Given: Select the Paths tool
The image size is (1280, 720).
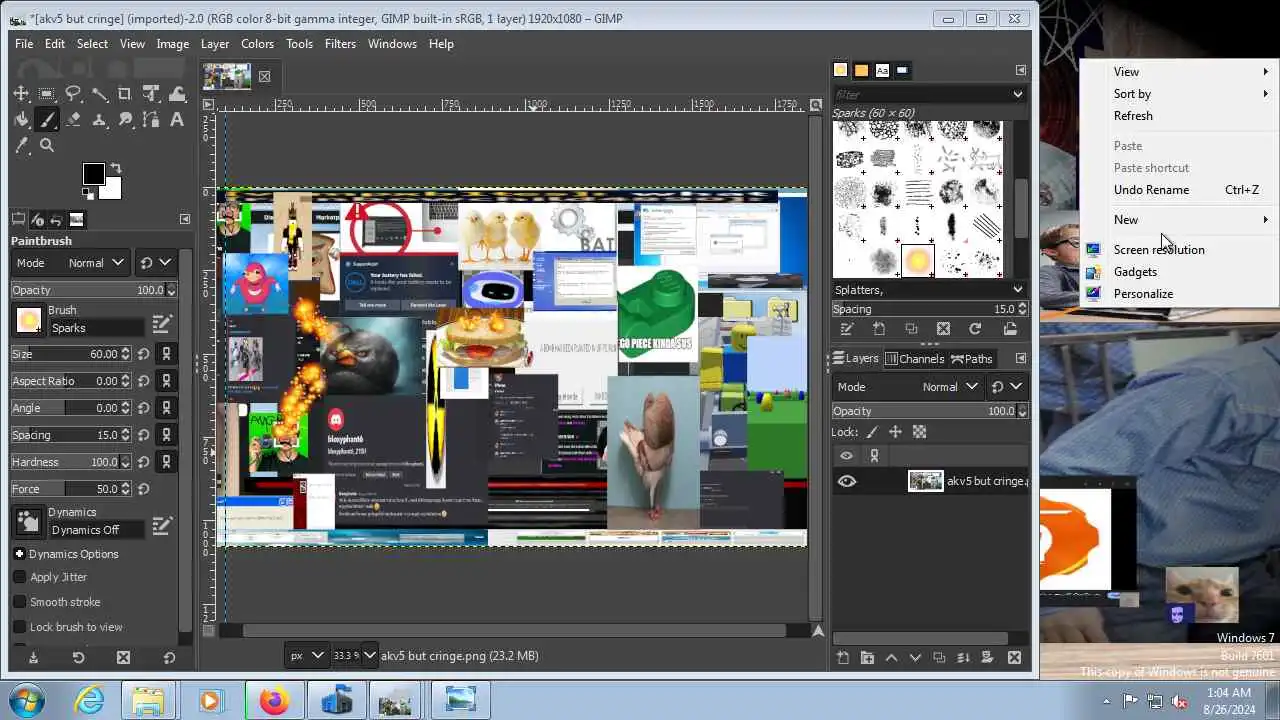Looking at the screenshot, I should pyautogui.click(x=151, y=120).
